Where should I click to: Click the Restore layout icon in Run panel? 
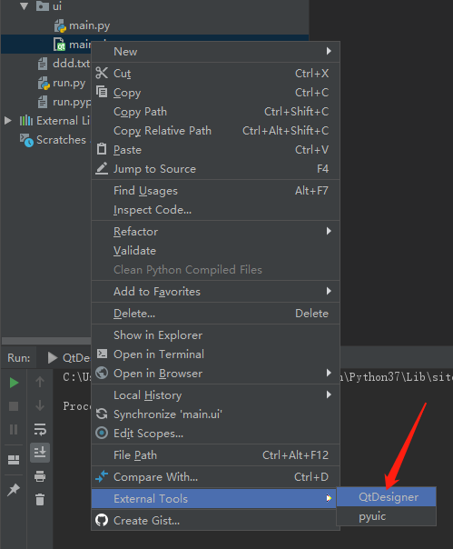14,459
